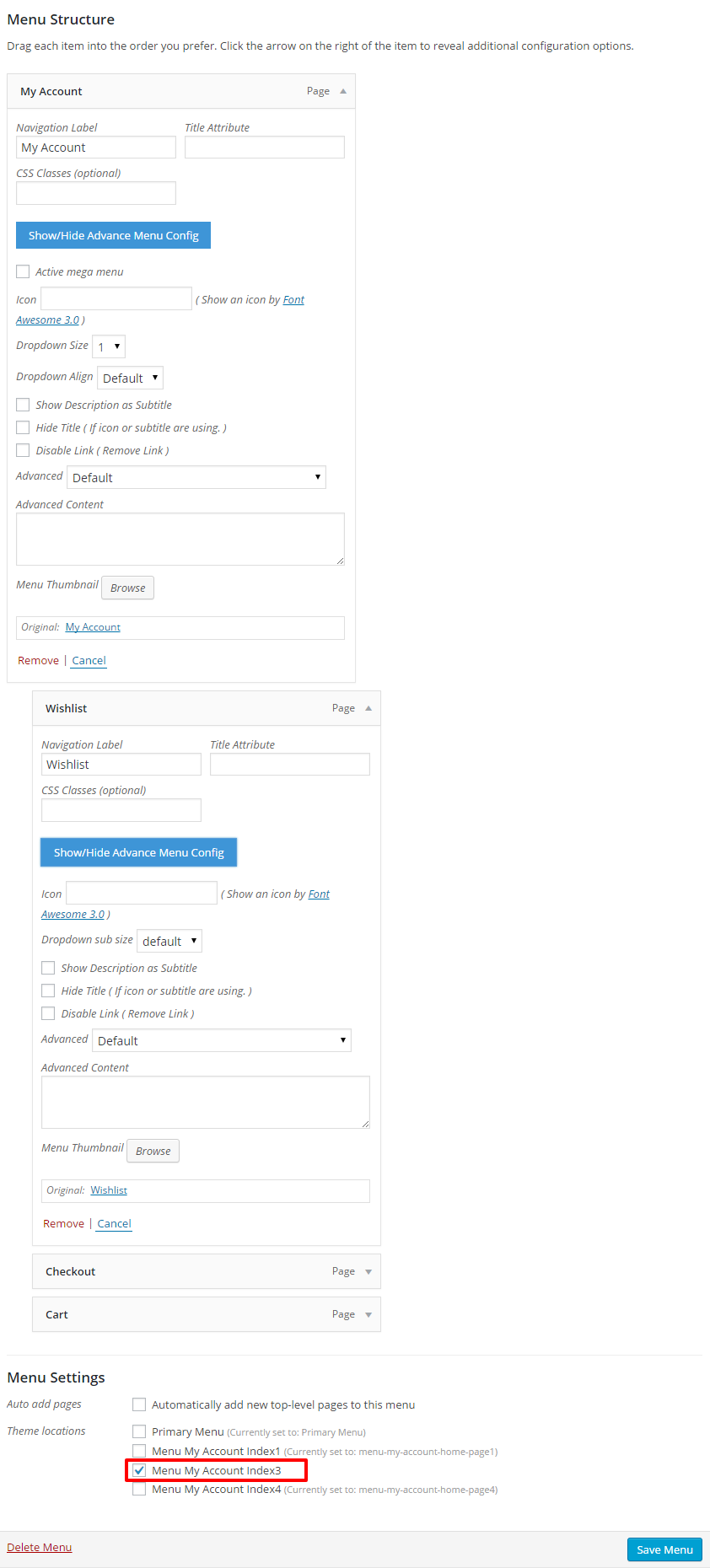Tick Automatically add new top-level pages

tap(139, 1404)
